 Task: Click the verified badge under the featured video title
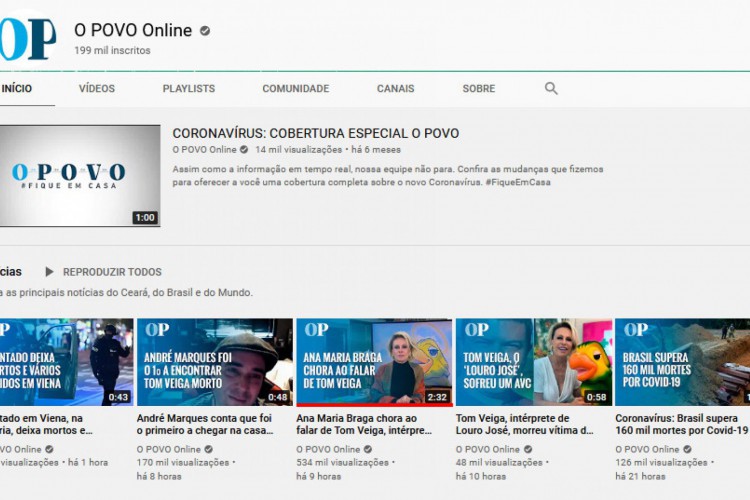(244, 149)
